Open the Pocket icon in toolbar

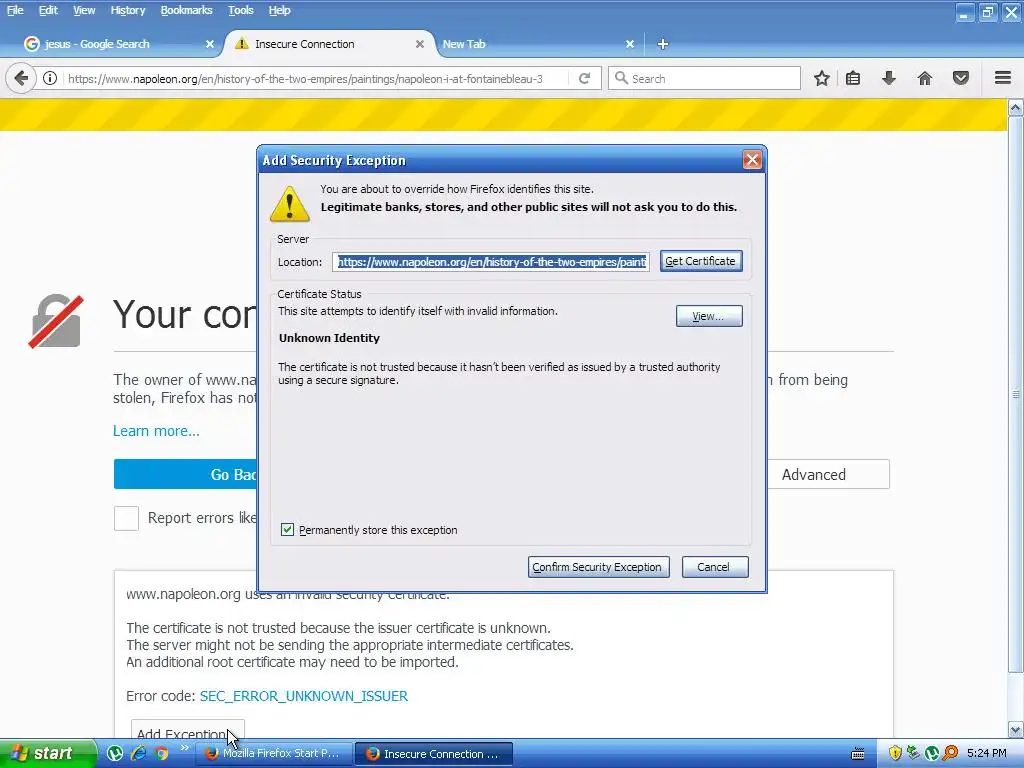coord(961,78)
